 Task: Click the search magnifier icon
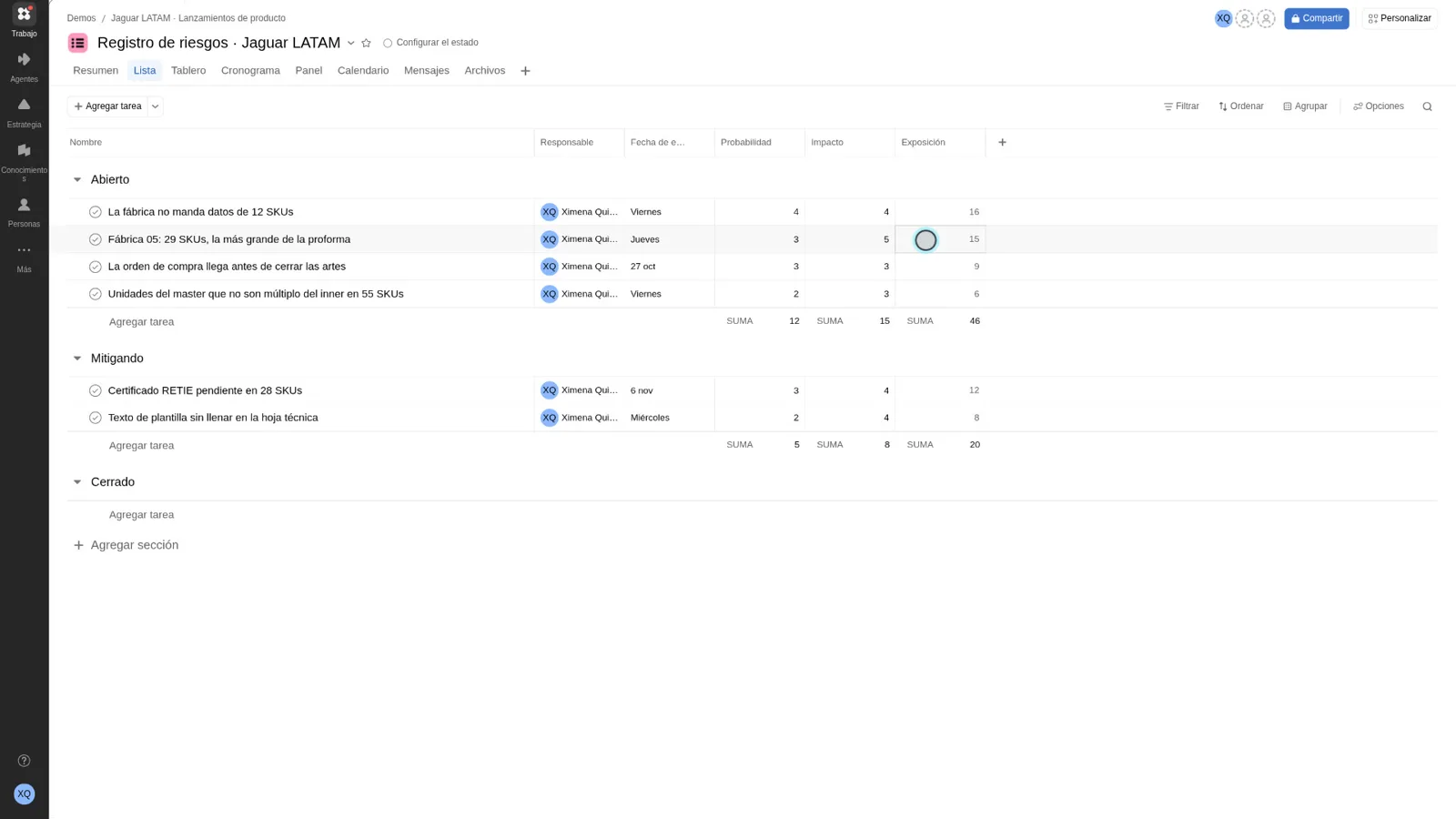coord(1427,106)
